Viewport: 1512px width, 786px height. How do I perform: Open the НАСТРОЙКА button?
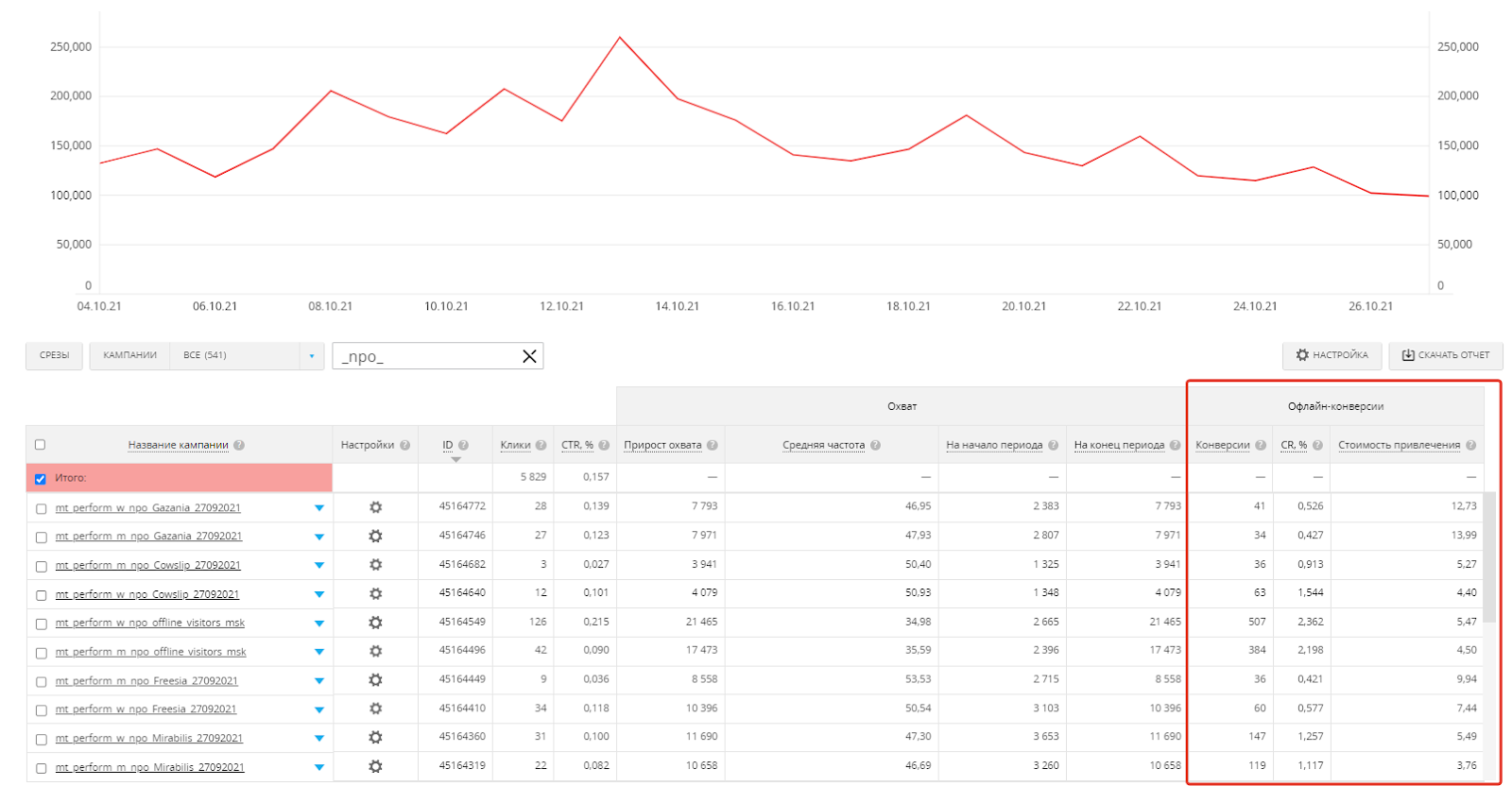point(1332,355)
